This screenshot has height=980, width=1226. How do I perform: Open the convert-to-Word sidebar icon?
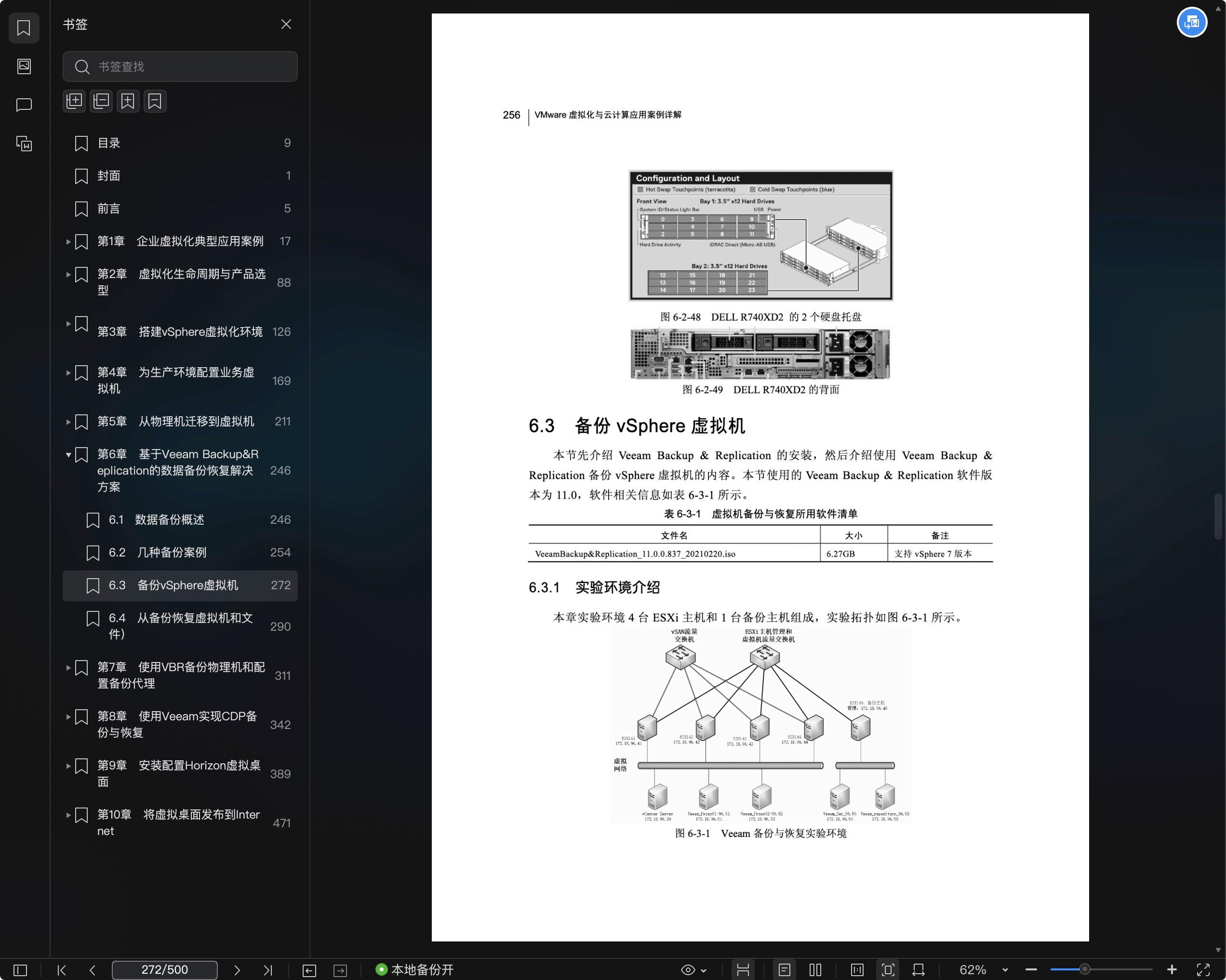coord(24,143)
